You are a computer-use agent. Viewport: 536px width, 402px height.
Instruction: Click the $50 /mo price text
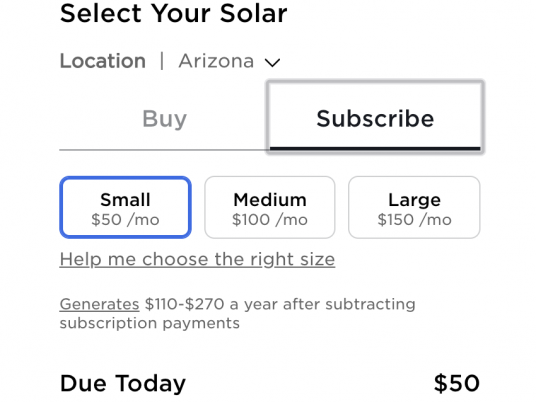pos(125,219)
